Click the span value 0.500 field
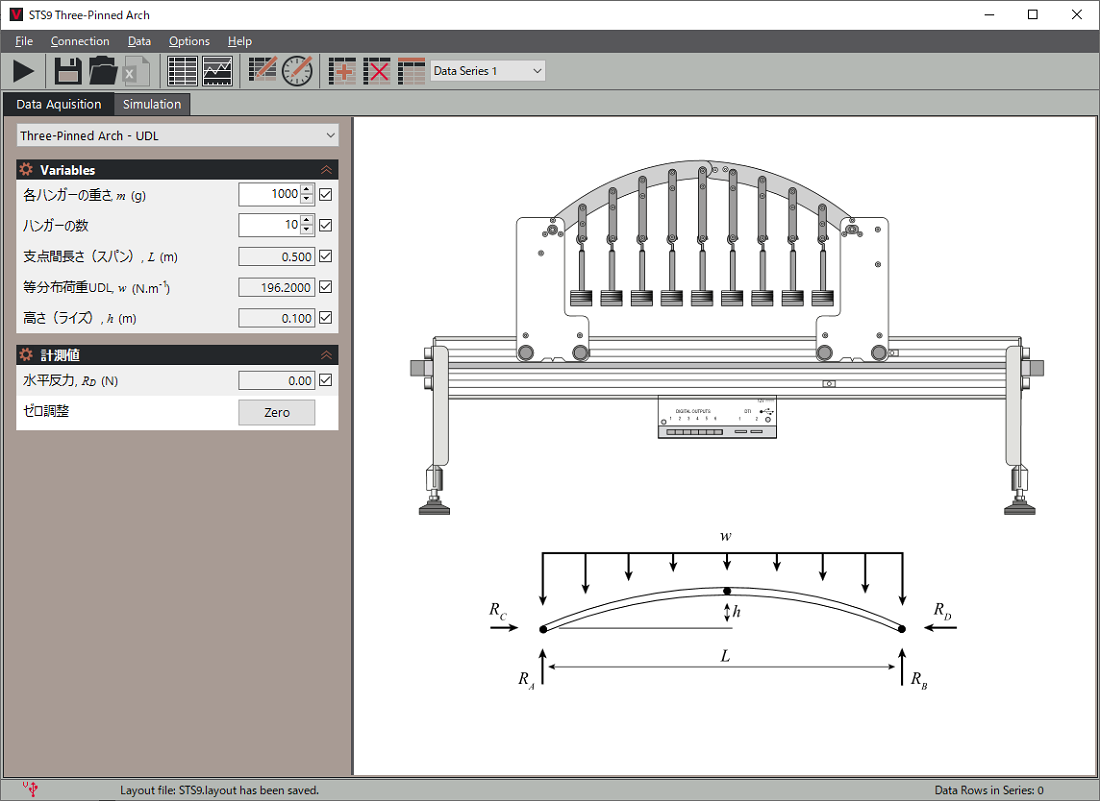Viewport: 1100px width, 801px height. [x=276, y=257]
